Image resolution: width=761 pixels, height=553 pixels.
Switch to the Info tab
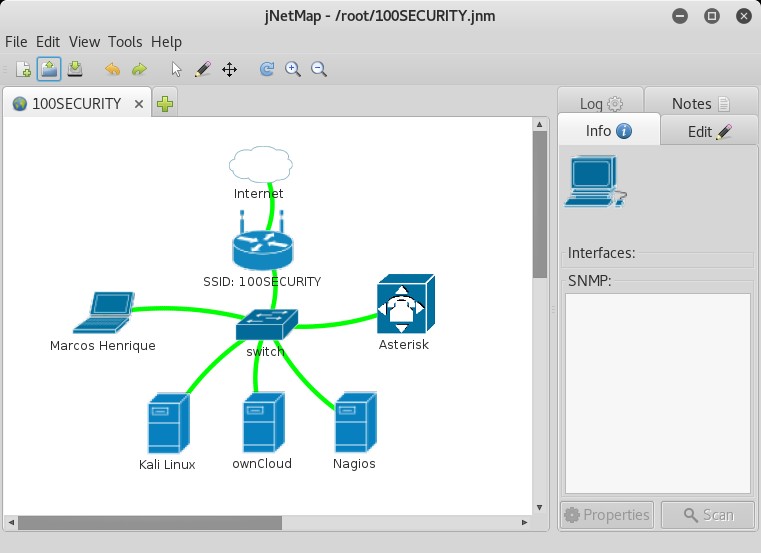609,131
